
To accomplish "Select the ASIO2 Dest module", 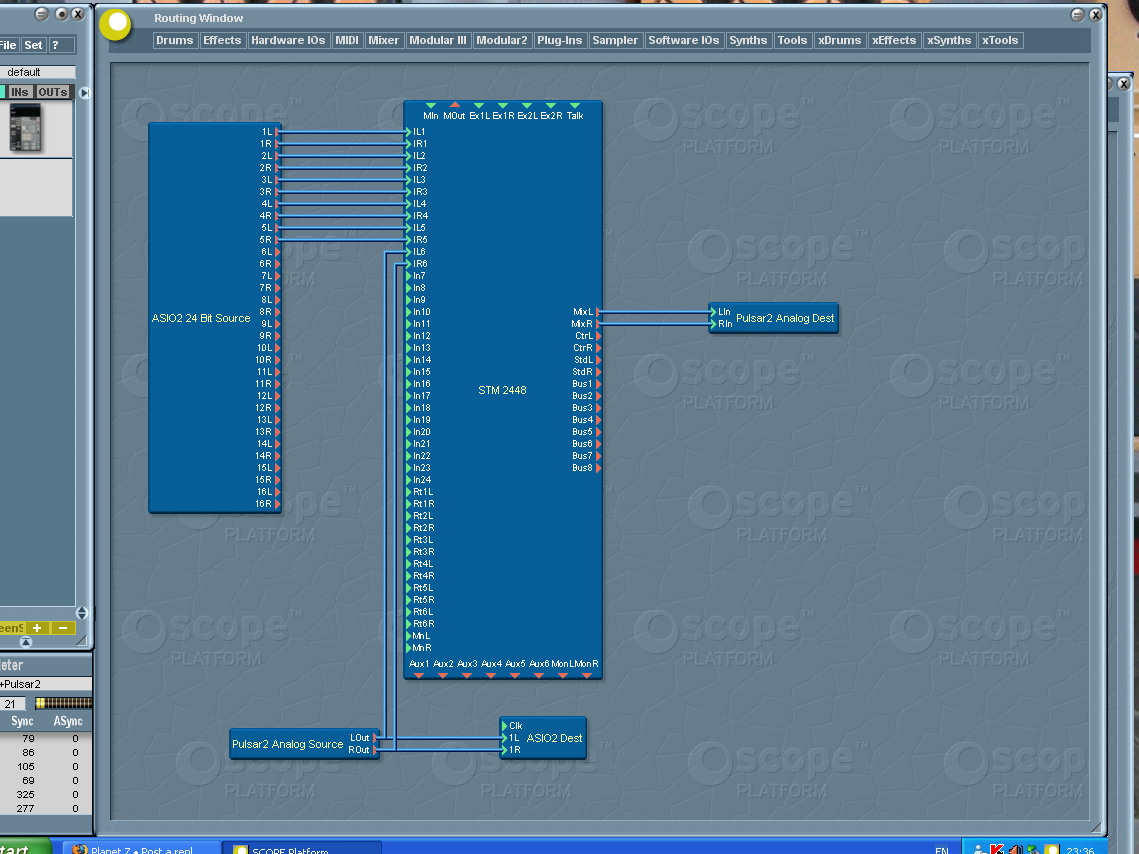I will (x=554, y=738).
